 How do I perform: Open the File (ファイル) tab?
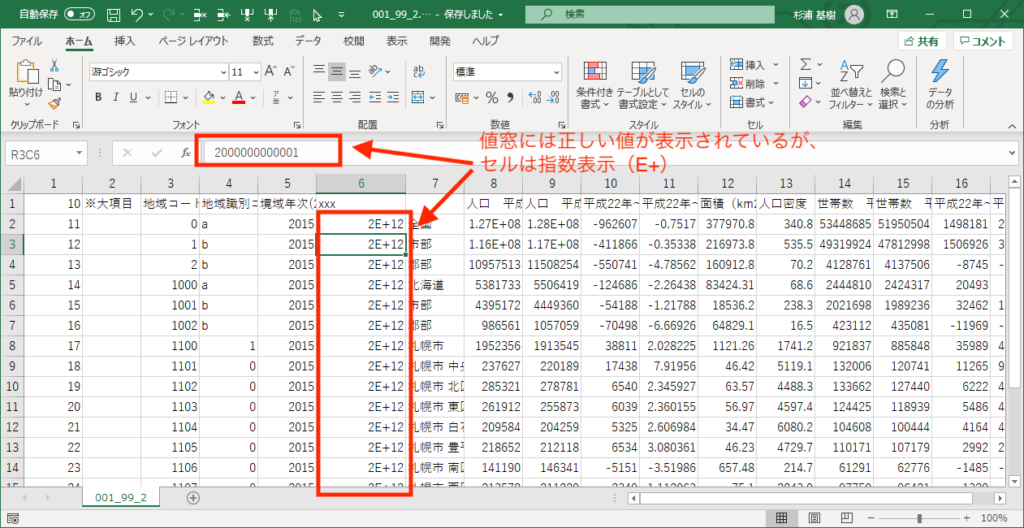coord(27,41)
